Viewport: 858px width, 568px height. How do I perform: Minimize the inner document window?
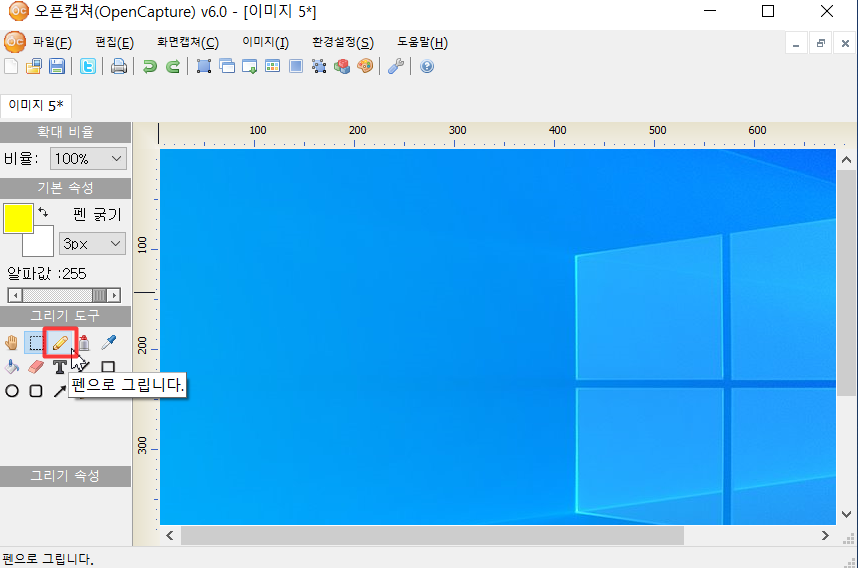pos(796,43)
